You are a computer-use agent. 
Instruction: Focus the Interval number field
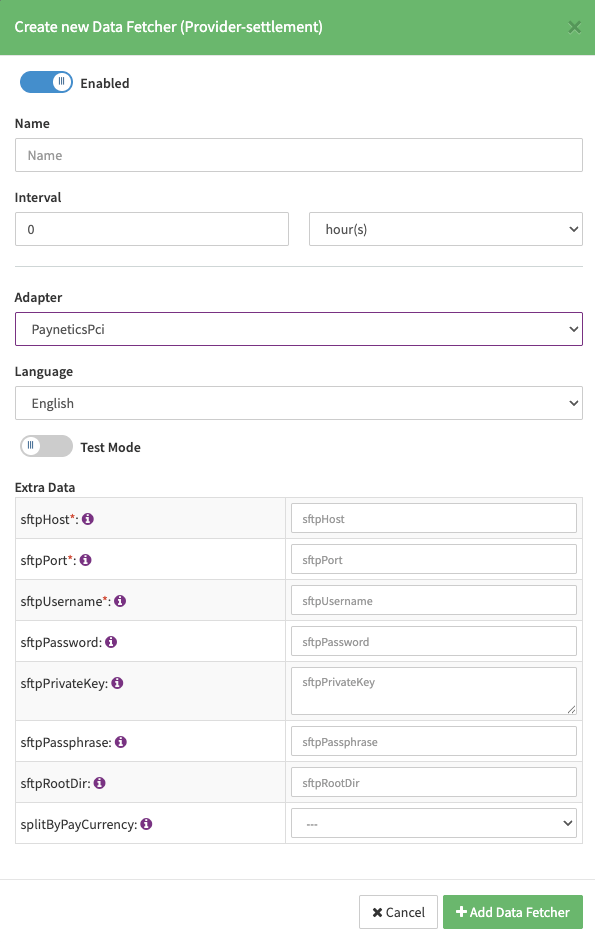coord(152,229)
